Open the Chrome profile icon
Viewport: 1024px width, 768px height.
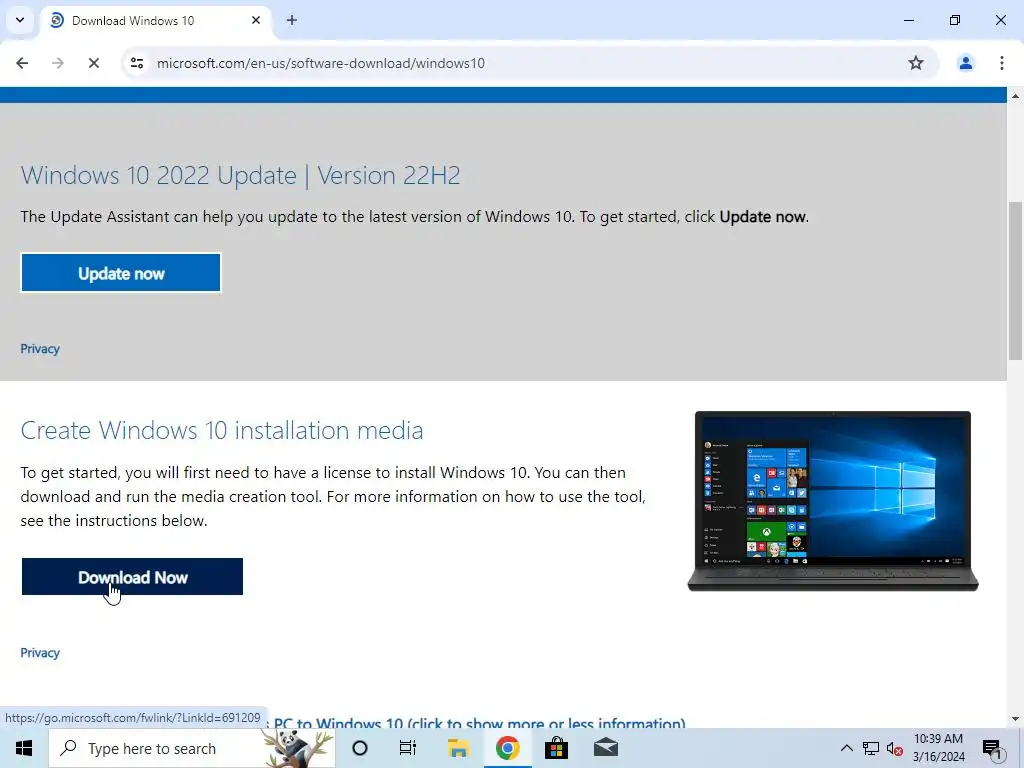(x=965, y=63)
